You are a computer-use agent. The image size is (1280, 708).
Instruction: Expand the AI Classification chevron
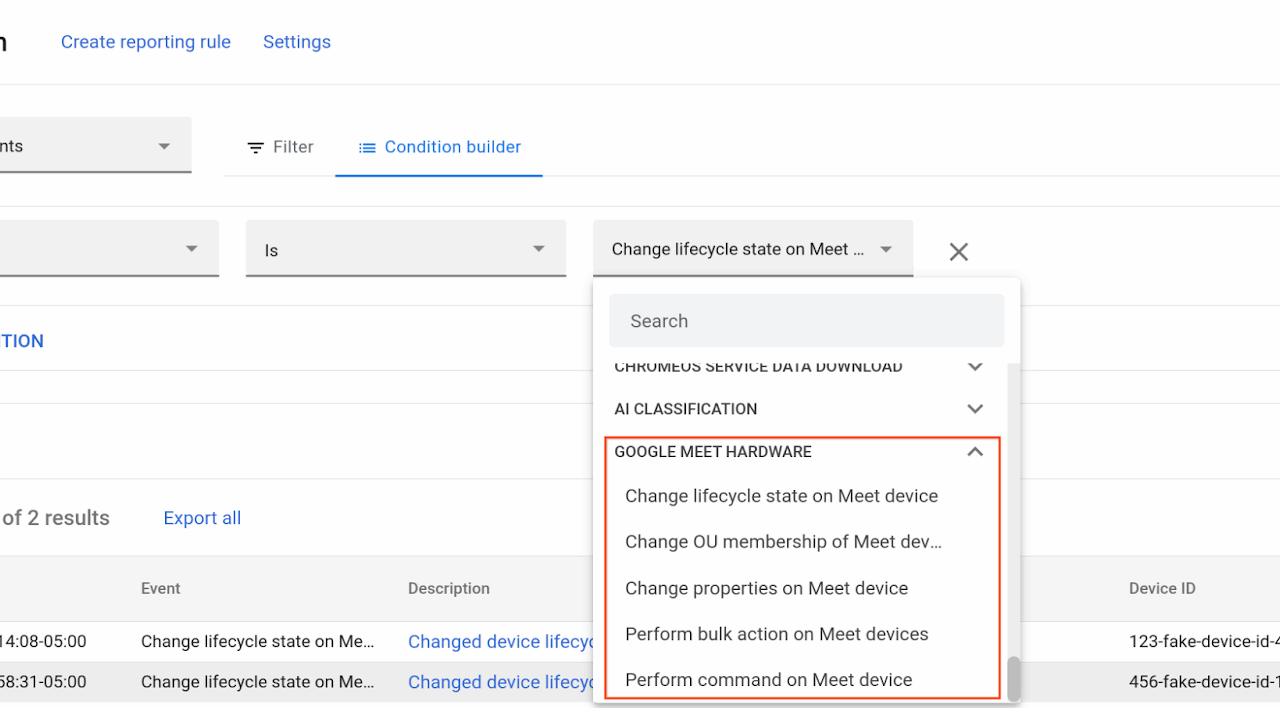pos(975,409)
